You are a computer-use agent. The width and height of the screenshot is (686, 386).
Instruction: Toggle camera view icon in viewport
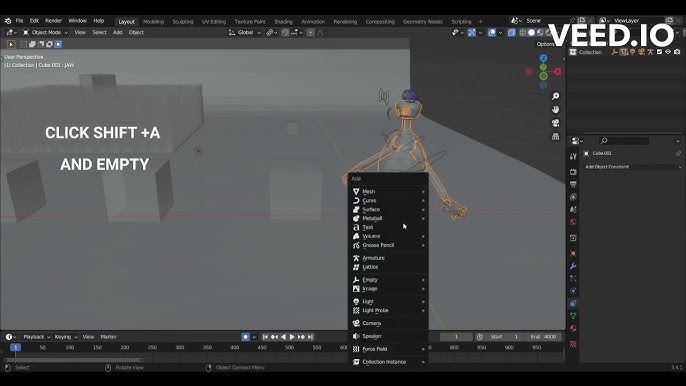click(556, 123)
